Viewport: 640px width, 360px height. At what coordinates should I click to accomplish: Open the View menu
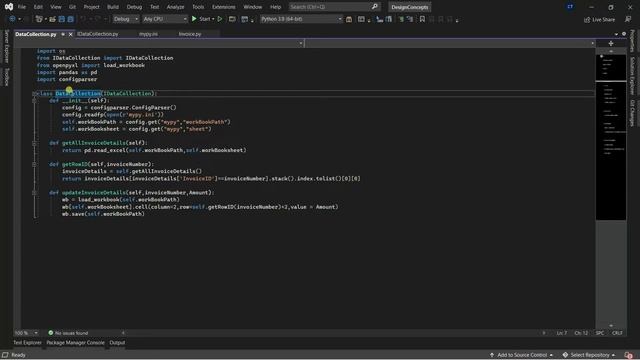coord(56,7)
